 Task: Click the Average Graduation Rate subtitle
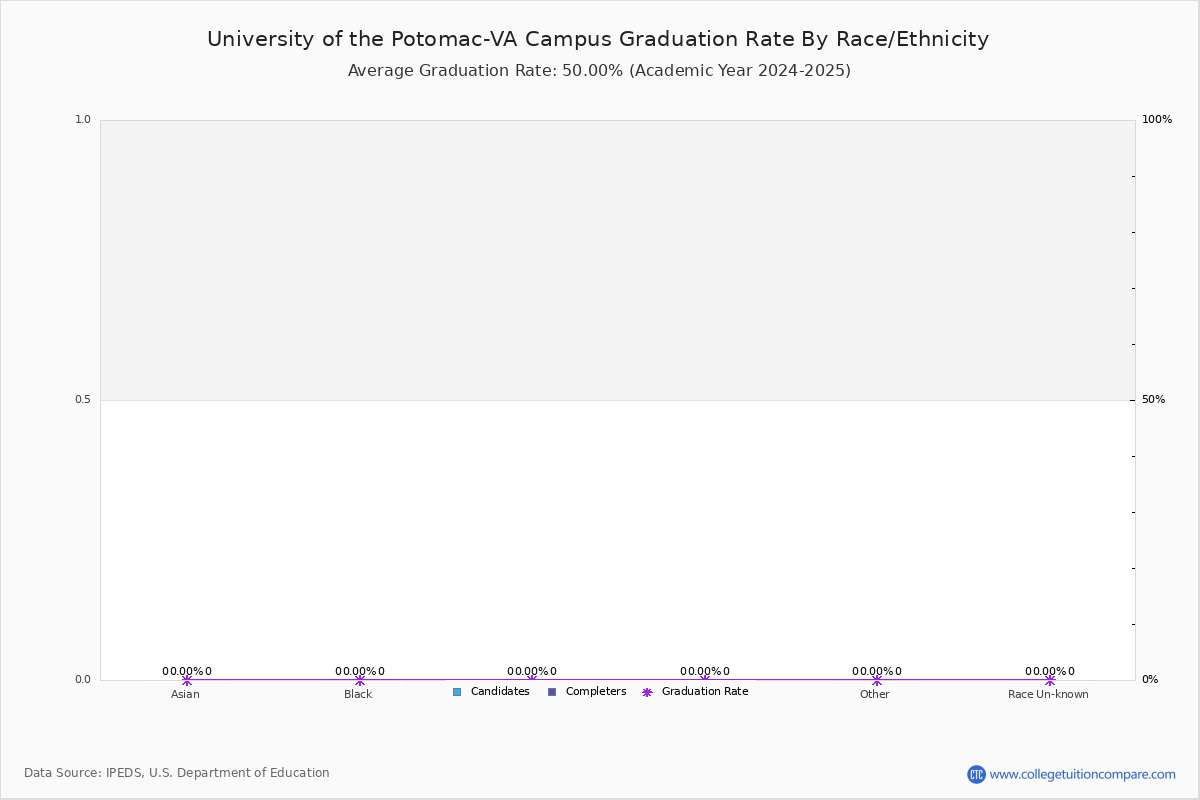click(599, 71)
